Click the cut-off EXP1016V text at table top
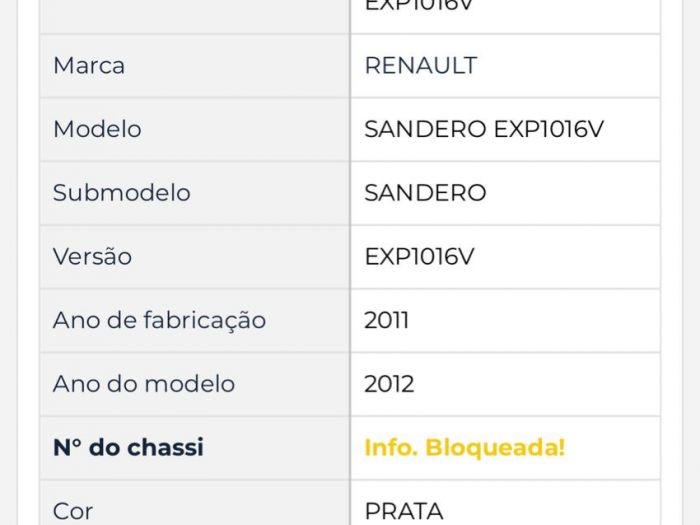This screenshot has width=700, height=525. coord(419,6)
